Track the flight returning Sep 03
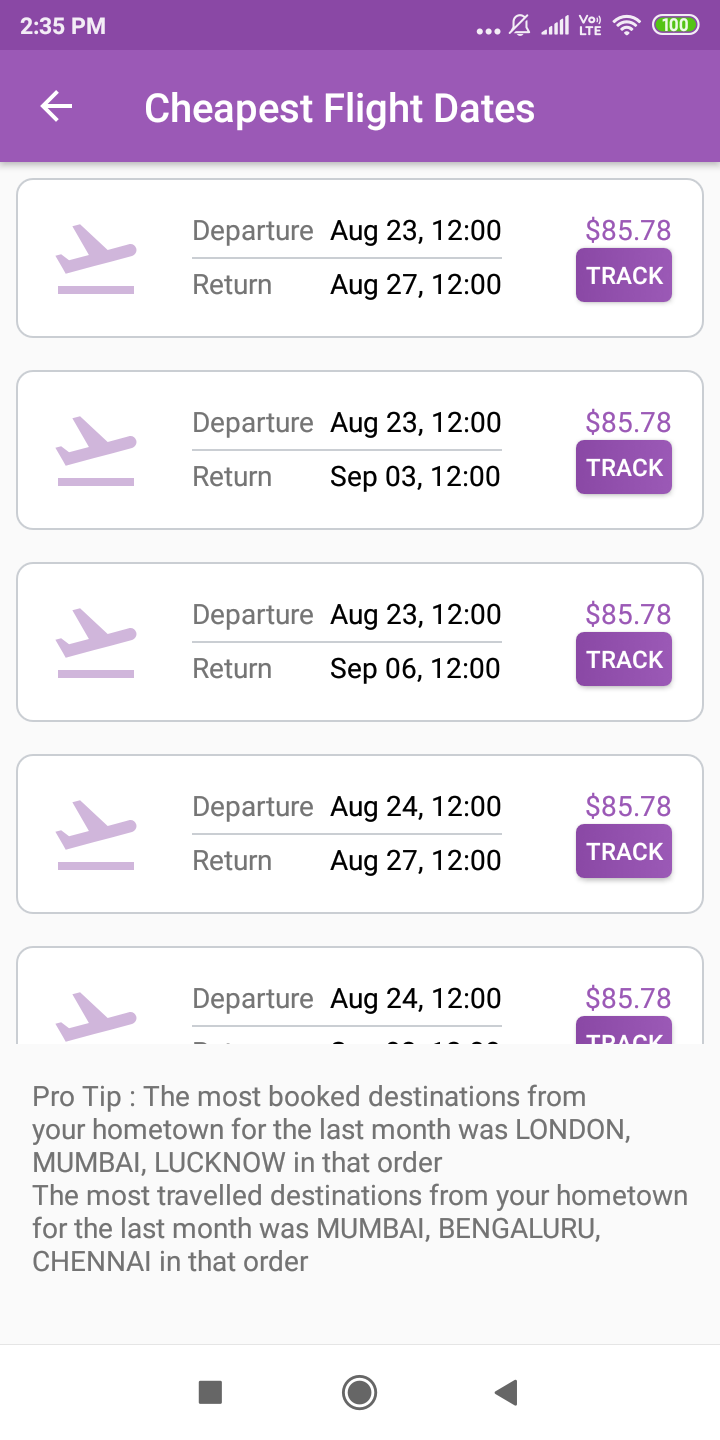 coord(624,468)
